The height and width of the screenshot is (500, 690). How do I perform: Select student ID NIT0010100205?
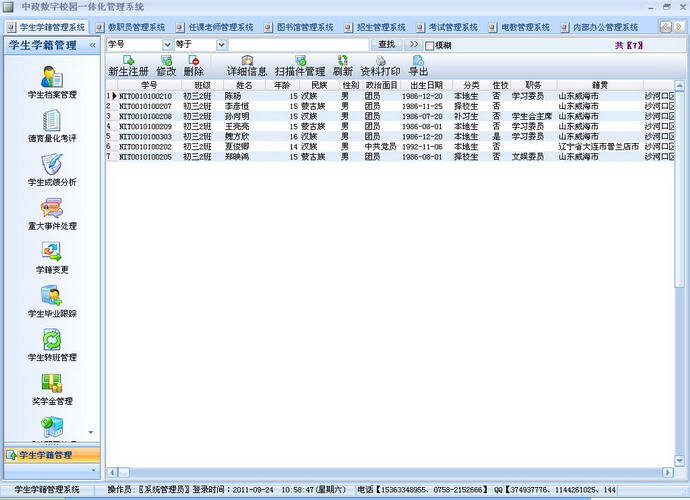pyautogui.click(x=146, y=157)
